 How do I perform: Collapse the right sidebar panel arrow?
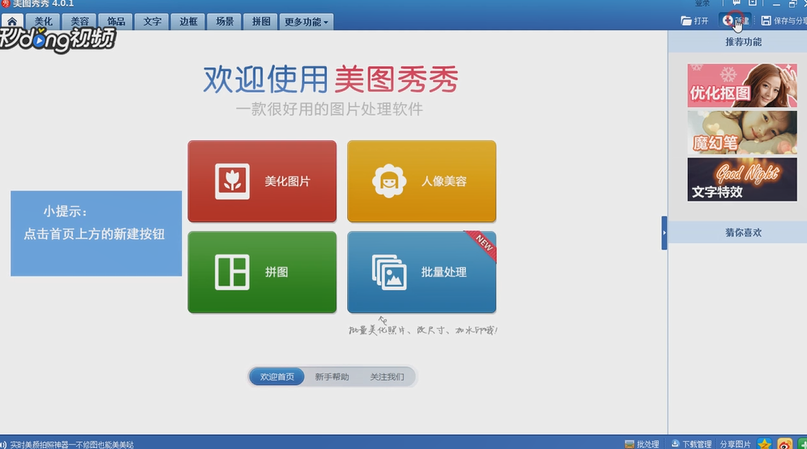664,233
